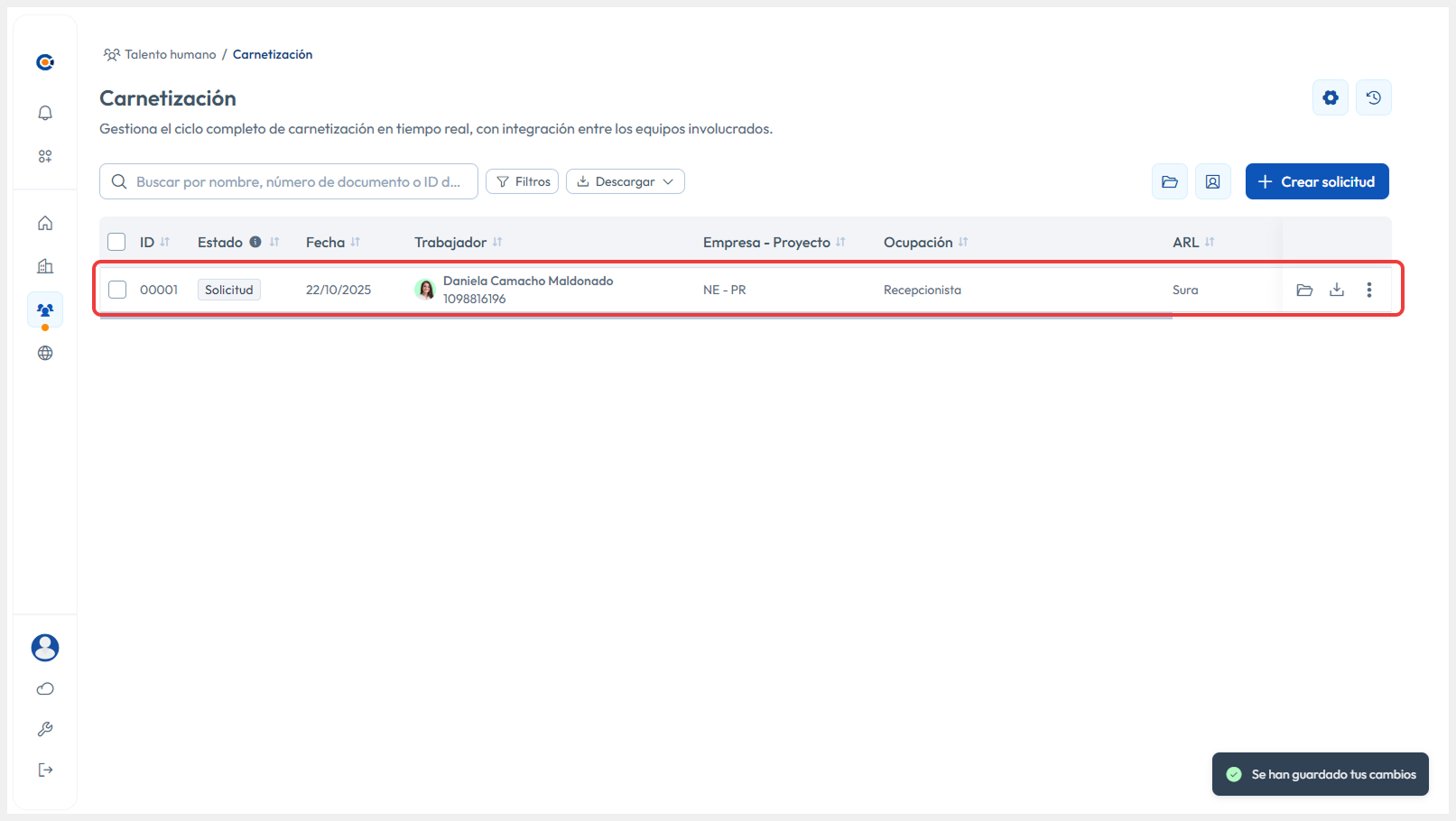This screenshot has height=821, width=1456.
Task: Open the Home icon in the sidebar
Action: click(x=44, y=223)
